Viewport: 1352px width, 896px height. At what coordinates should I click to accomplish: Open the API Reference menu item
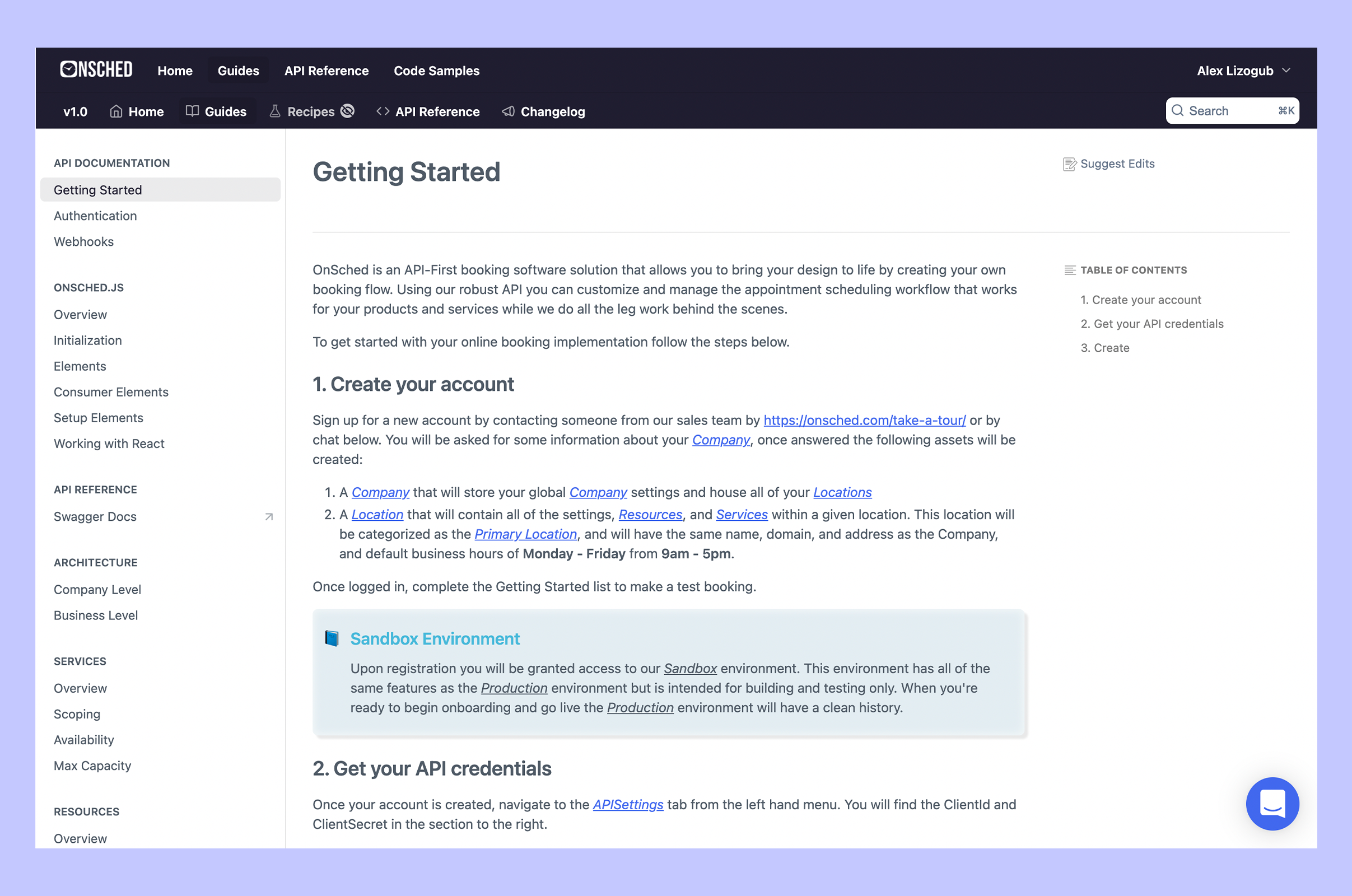(x=327, y=71)
